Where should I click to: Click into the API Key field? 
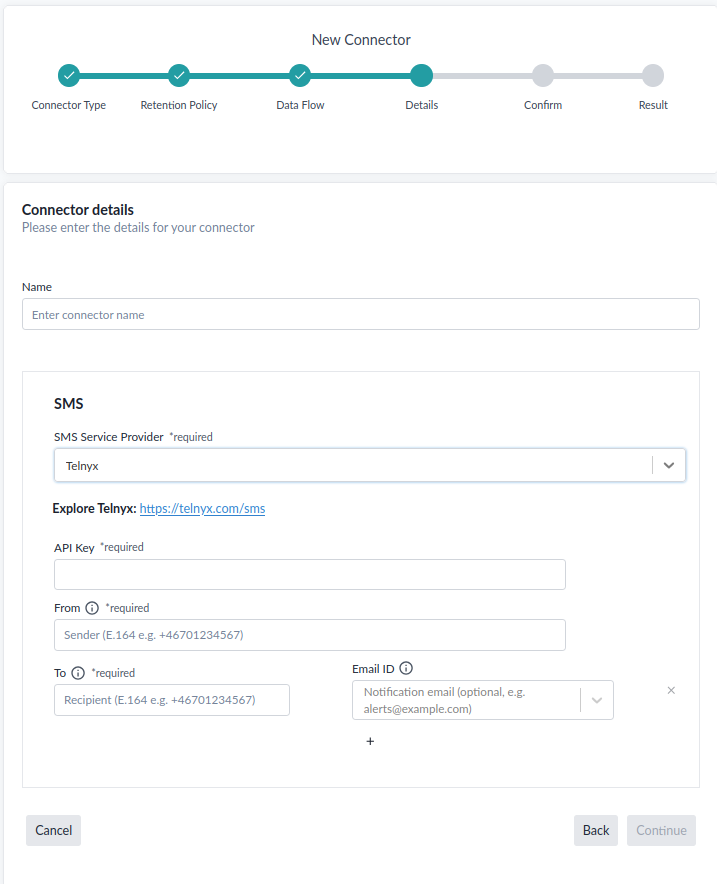coord(310,574)
